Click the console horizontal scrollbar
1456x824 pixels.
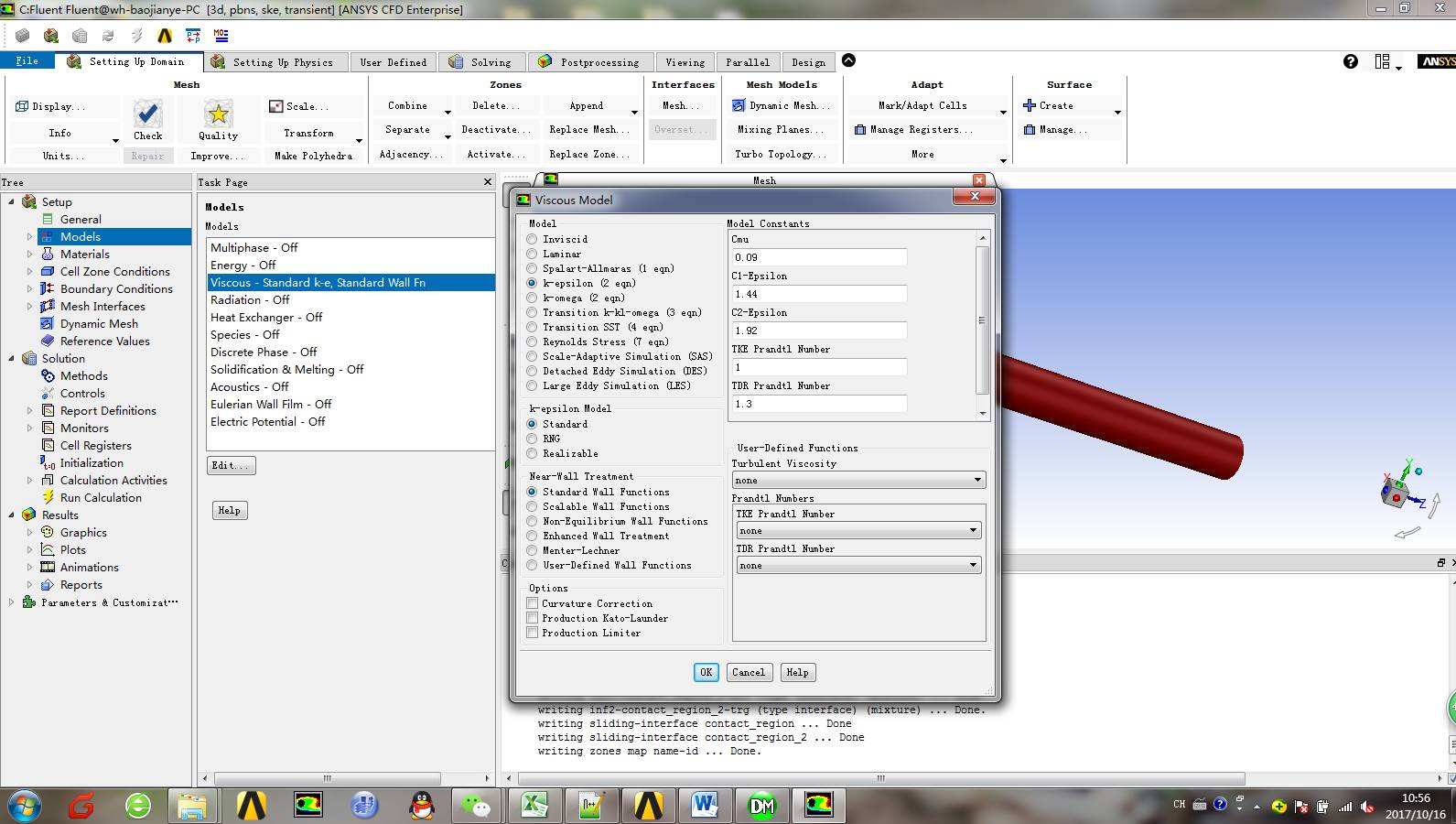[881, 778]
